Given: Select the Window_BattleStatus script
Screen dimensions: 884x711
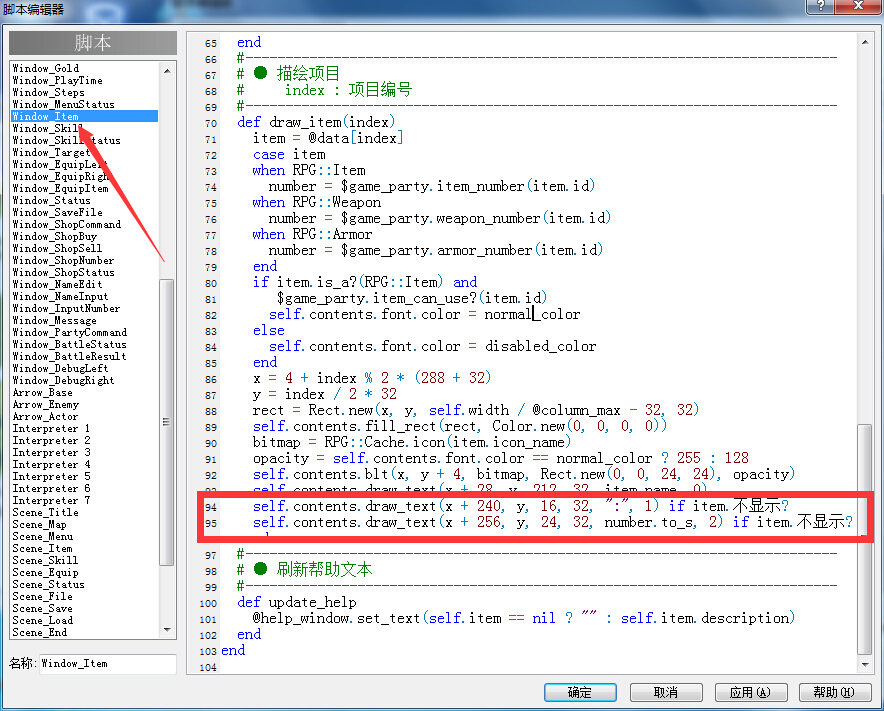Looking at the screenshot, I should pyautogui.click(x=69, y=345).
